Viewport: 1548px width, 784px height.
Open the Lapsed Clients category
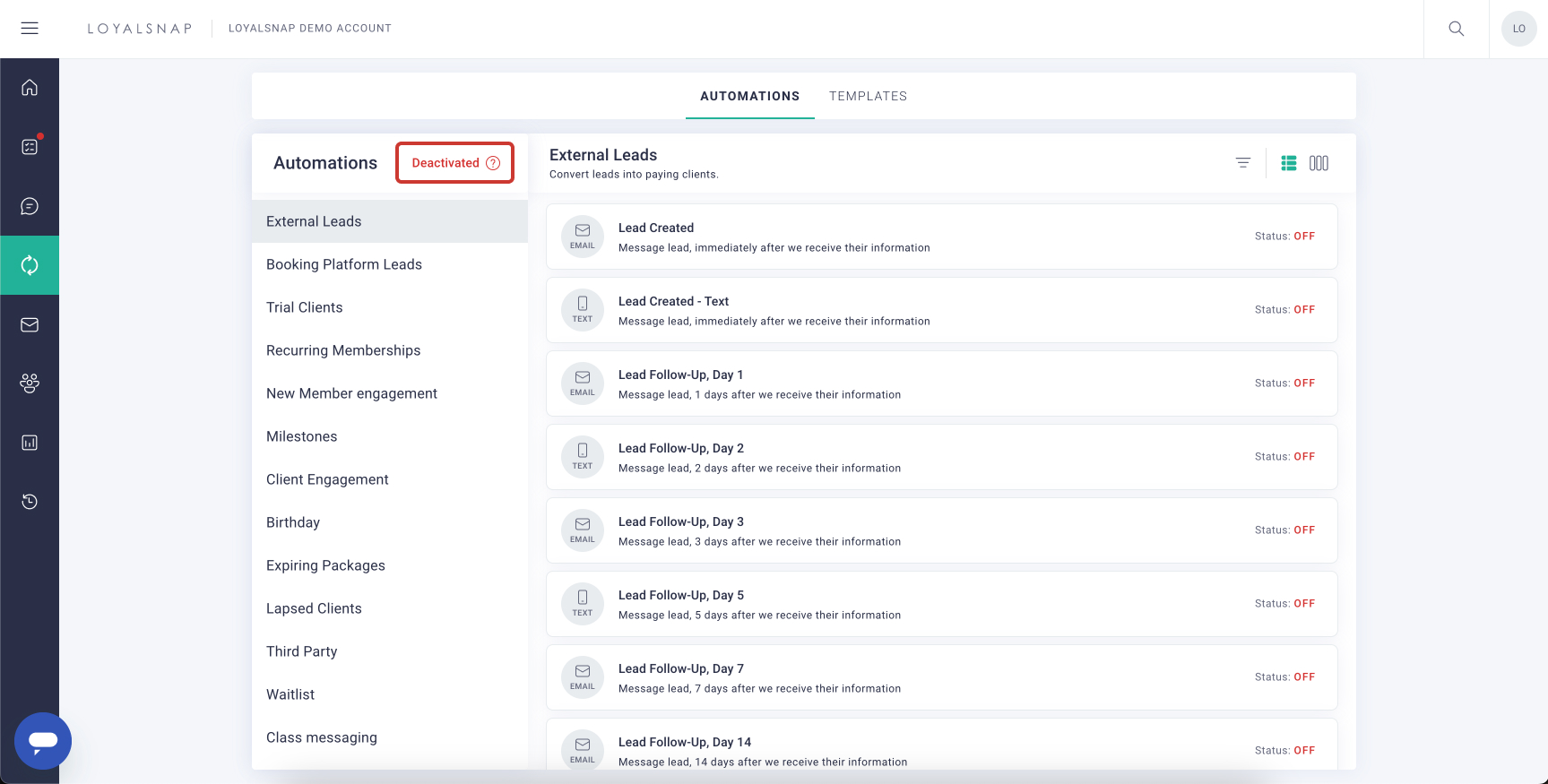[314, 608]
